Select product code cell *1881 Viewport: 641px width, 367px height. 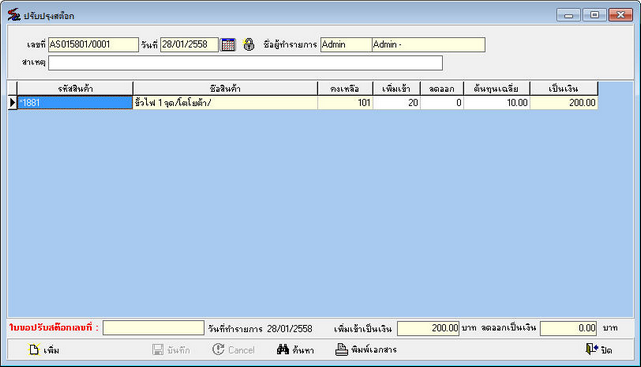[x=75, y=103]
